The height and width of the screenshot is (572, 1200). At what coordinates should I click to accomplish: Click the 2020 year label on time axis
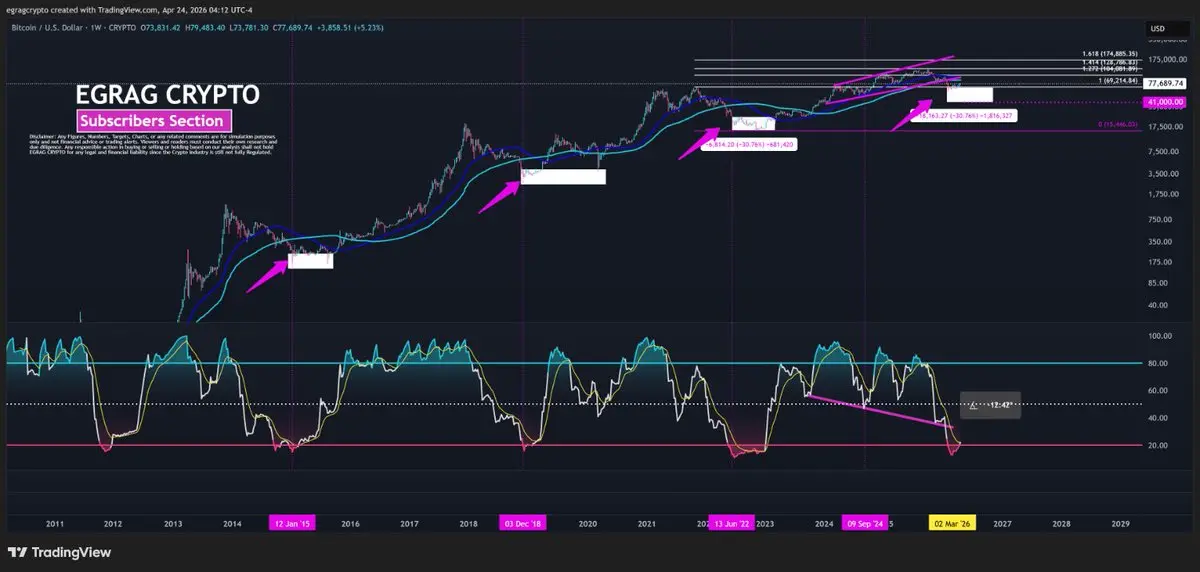click(x=587, y=523)
